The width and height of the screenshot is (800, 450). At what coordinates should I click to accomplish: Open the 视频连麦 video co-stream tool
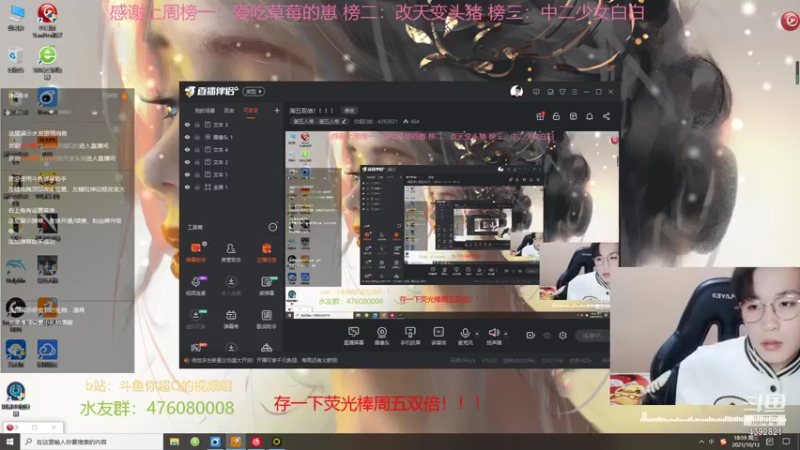195,286
